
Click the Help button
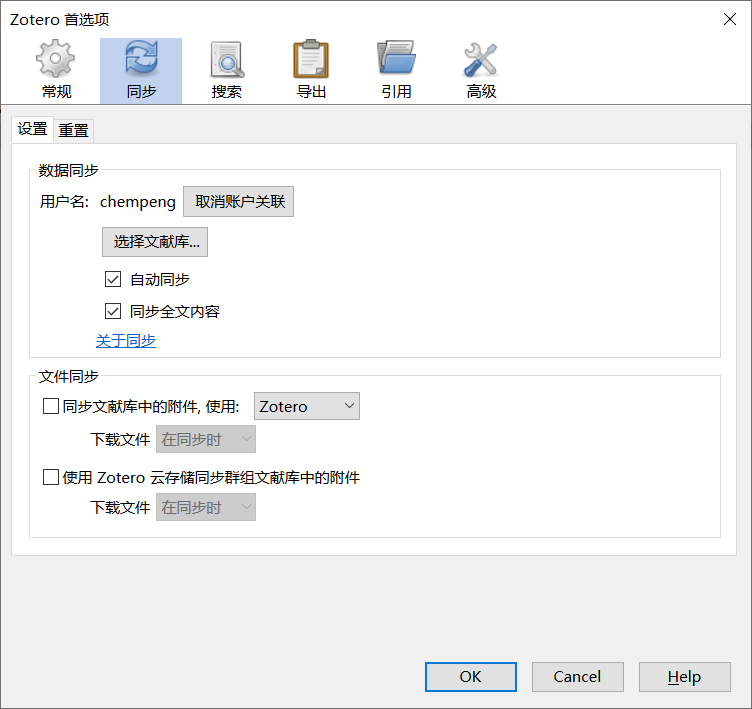(x=684, y=677)
